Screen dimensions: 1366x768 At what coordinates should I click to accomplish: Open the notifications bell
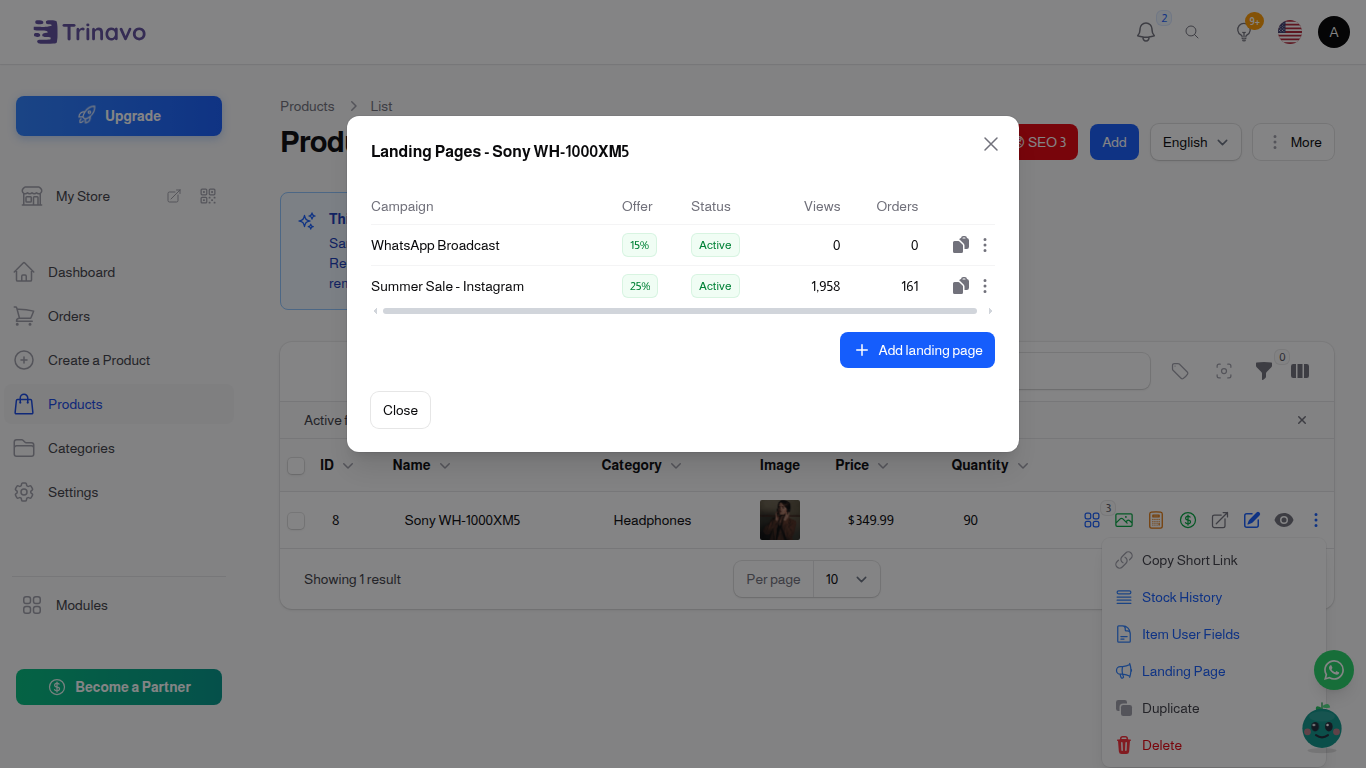(x=1146, y=32)
